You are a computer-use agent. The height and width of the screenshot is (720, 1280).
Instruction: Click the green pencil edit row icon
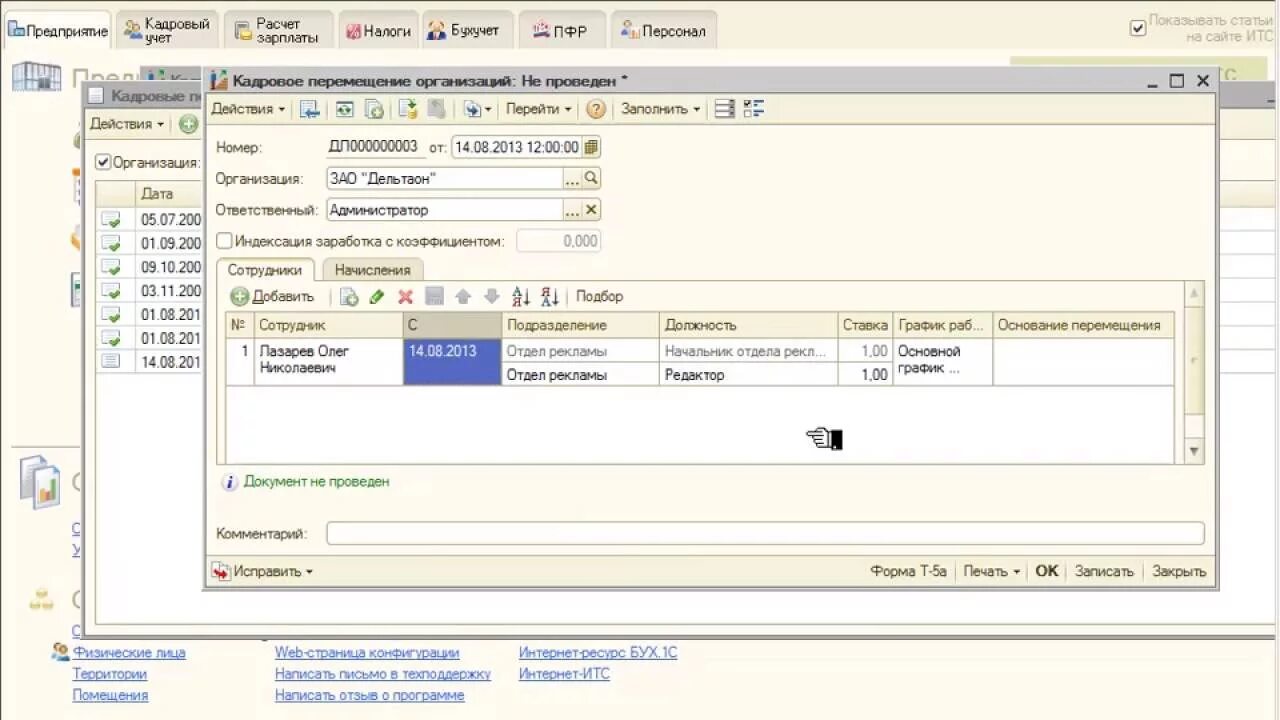(x=377, y=297)
